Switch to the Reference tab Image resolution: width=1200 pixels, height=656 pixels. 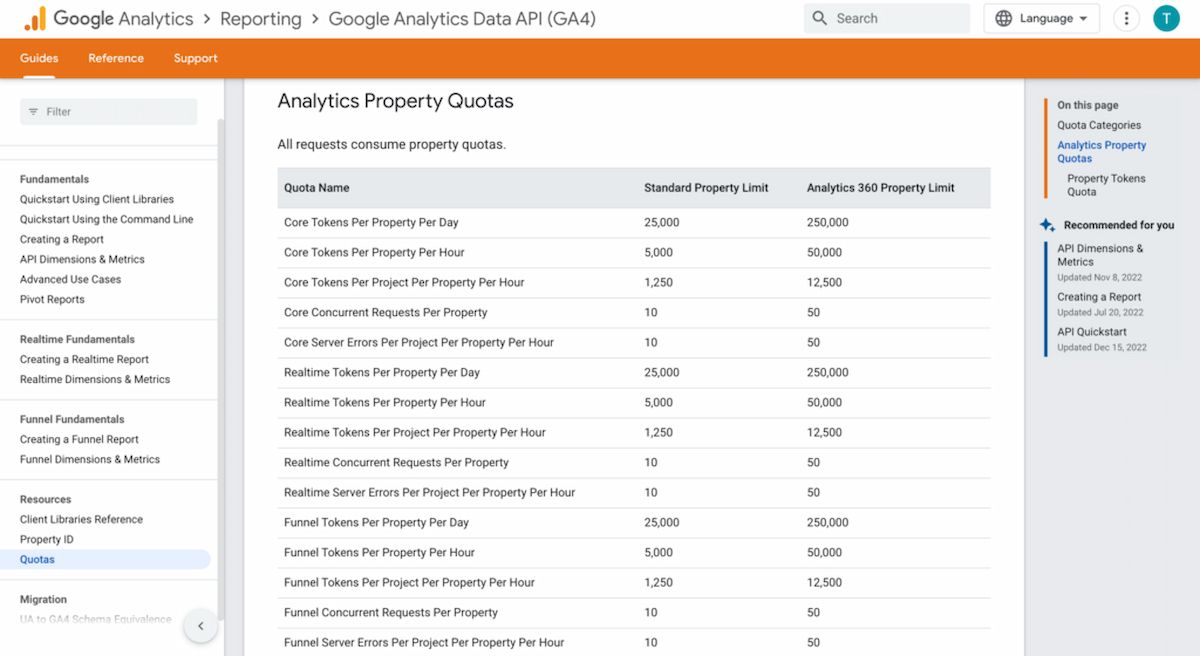pyautogui.click(x=116, y=58)
